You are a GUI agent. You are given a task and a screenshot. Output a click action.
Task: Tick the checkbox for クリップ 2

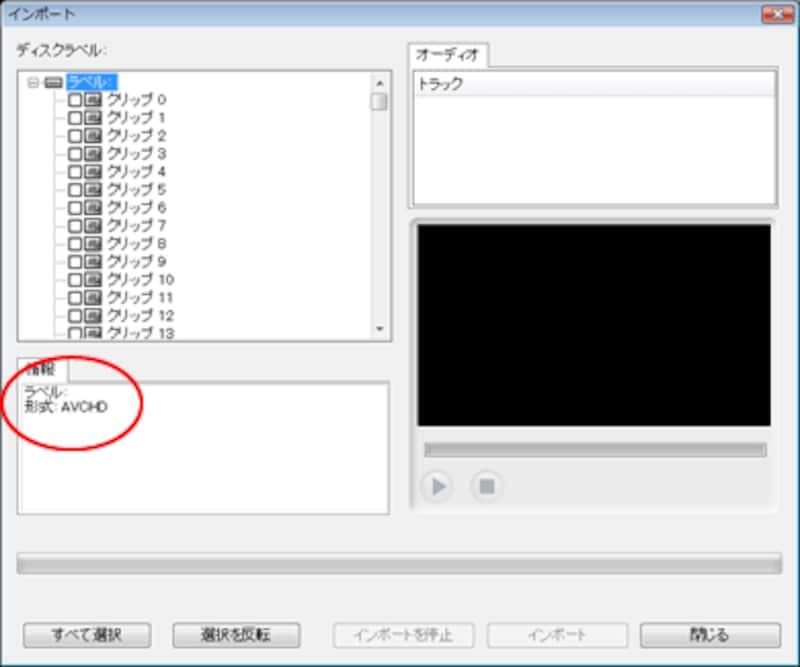(x=75, y=136)
